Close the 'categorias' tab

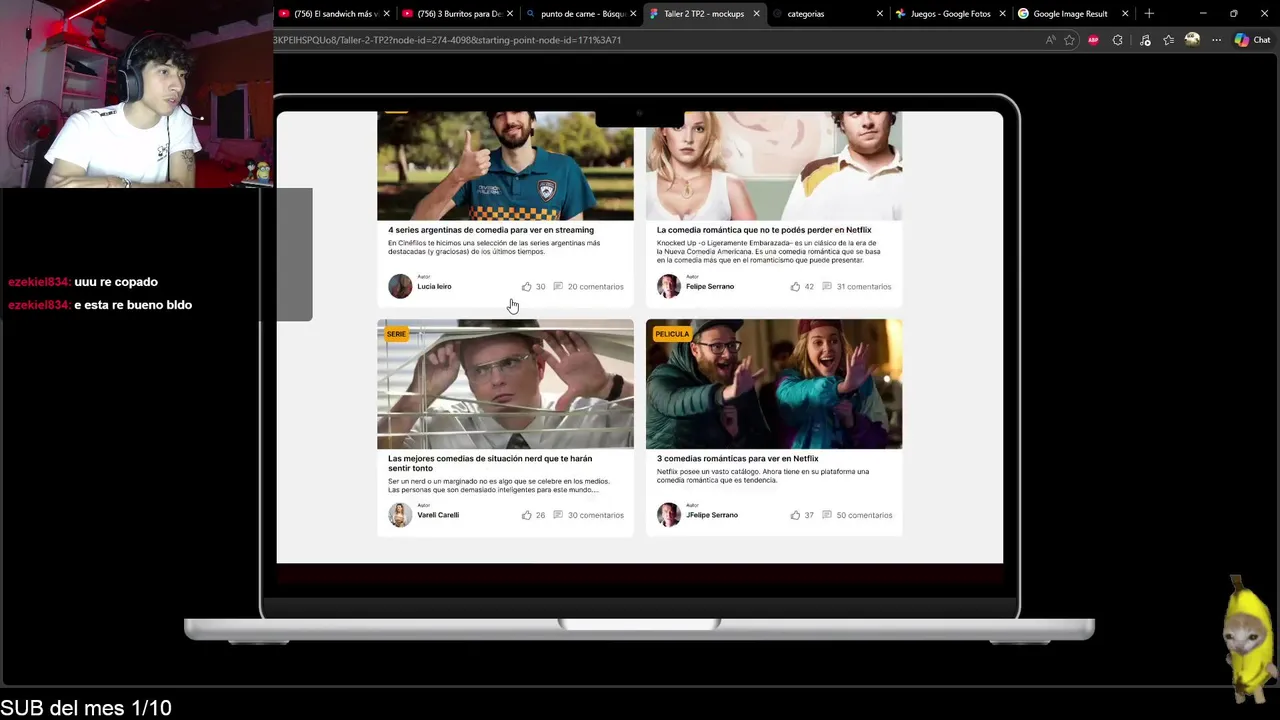880,14
